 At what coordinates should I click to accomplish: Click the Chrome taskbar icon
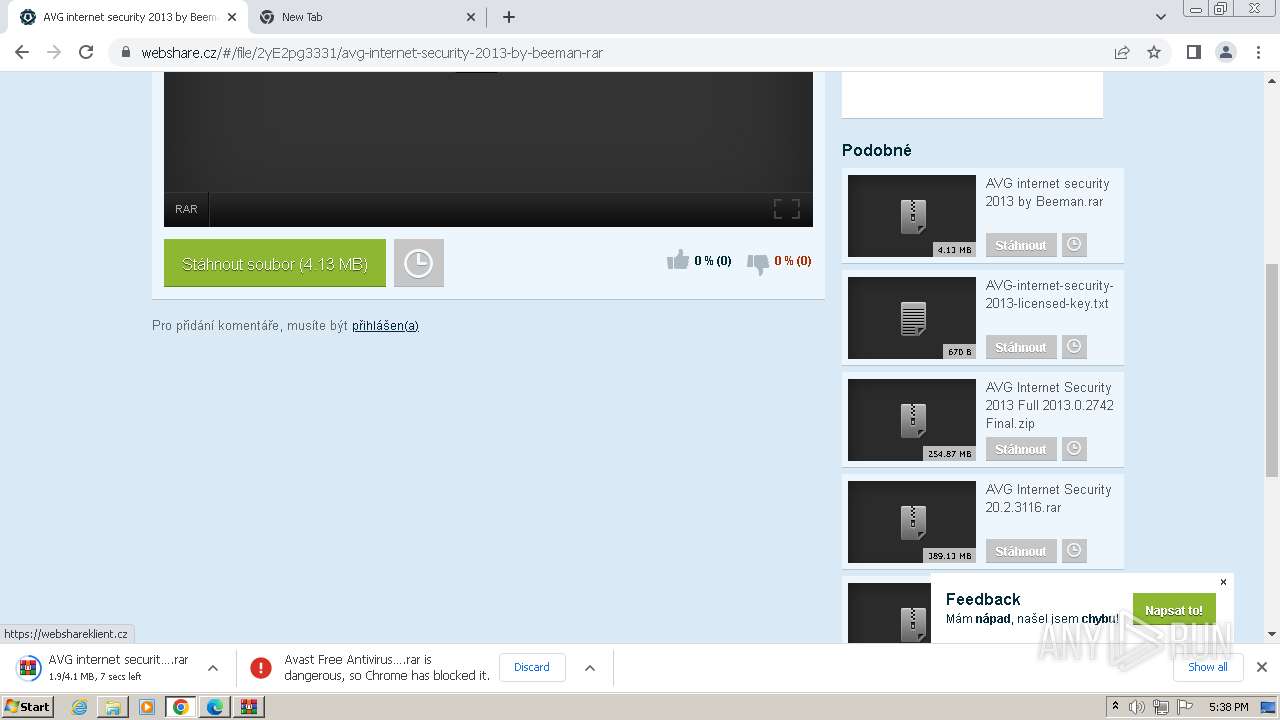[x=181, y=707]
